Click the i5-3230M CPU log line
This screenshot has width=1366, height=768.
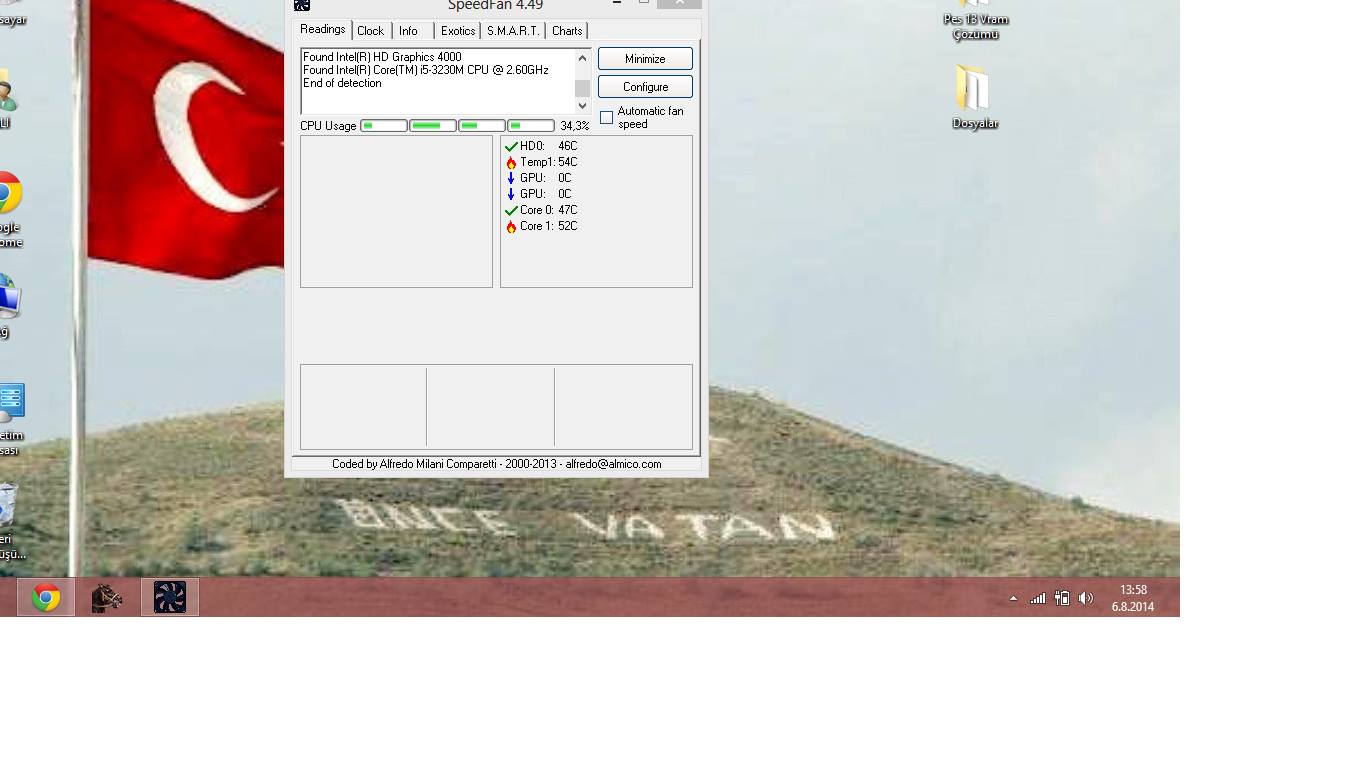[426, 70]
